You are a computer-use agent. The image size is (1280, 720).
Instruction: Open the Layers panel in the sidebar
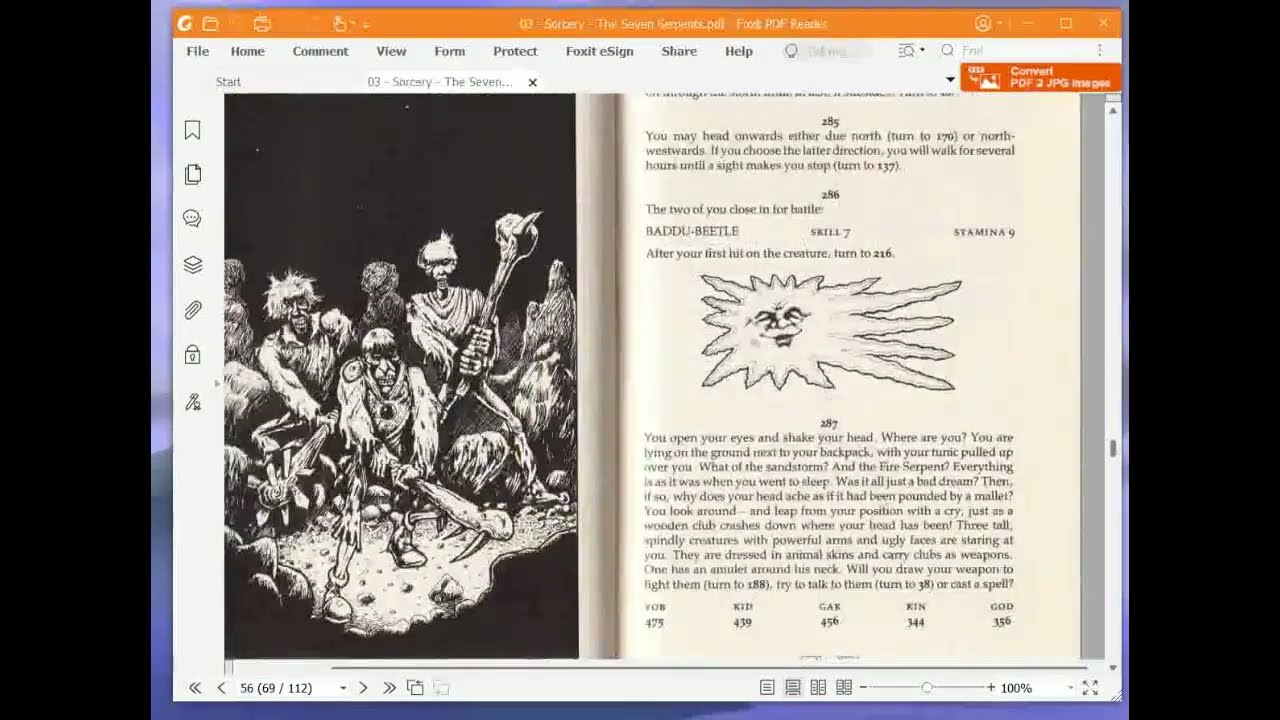[193, 265]
